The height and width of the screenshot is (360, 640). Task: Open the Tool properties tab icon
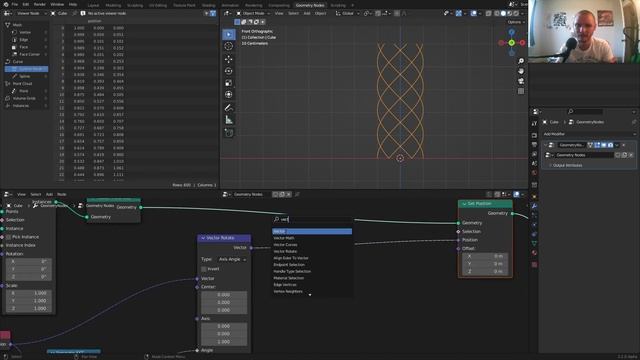point(534,123)
